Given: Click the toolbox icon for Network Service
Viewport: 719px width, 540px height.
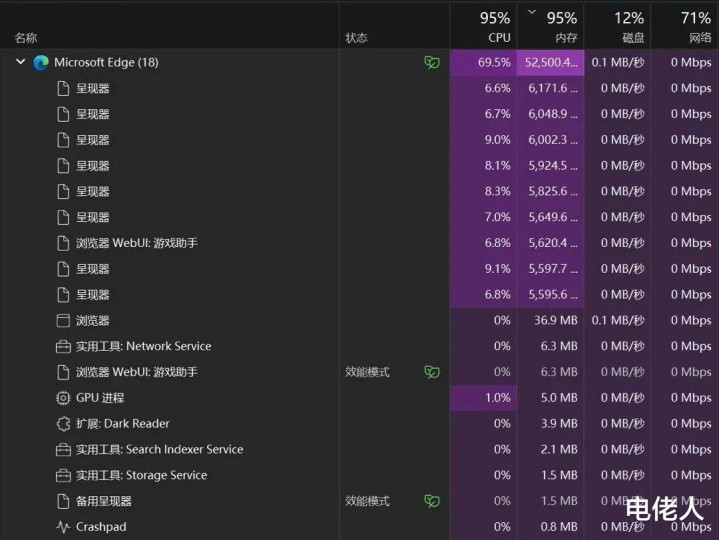Looking at the screenshot, I should 63,347.
